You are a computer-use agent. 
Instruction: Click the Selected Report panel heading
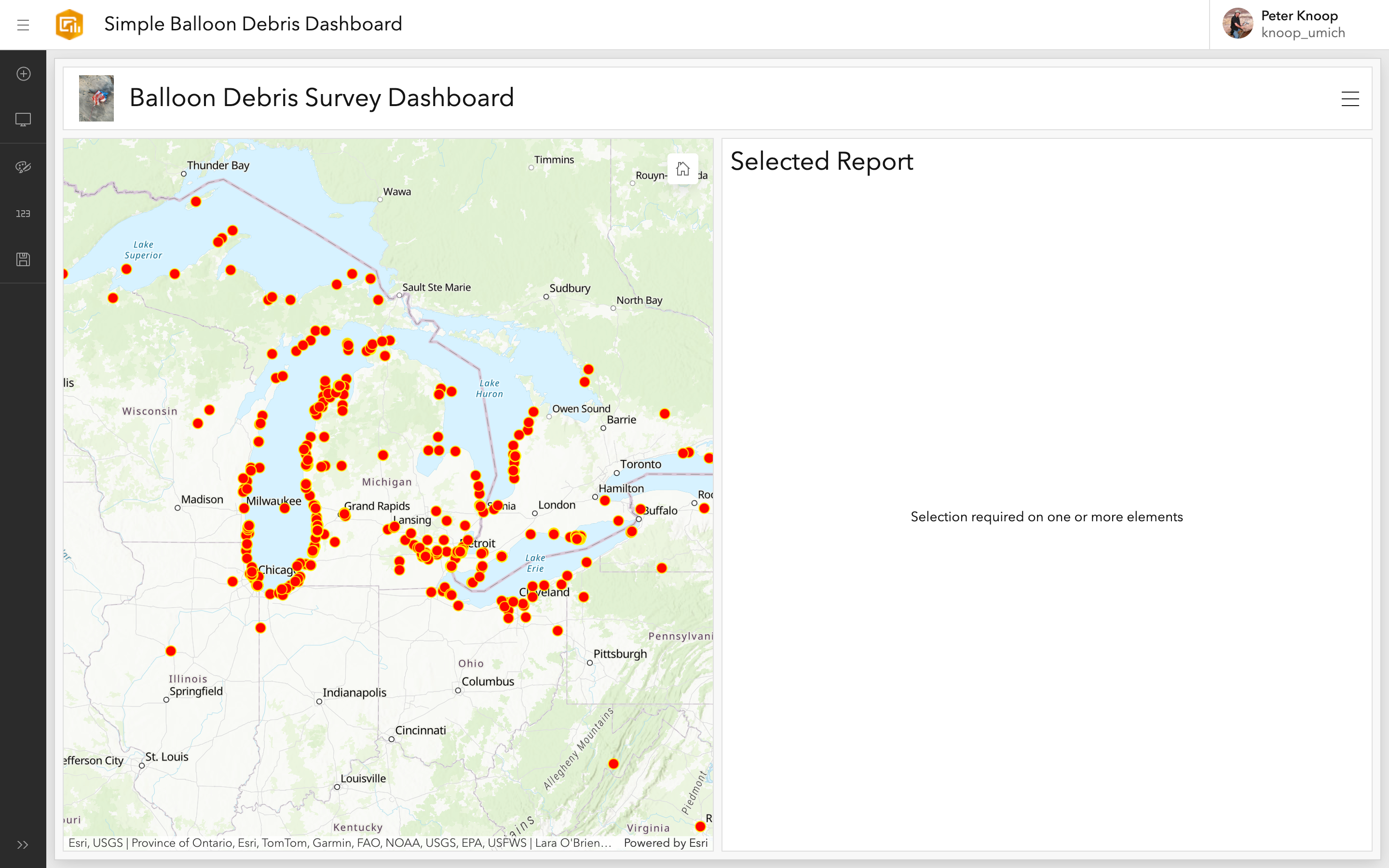point(821,162)
